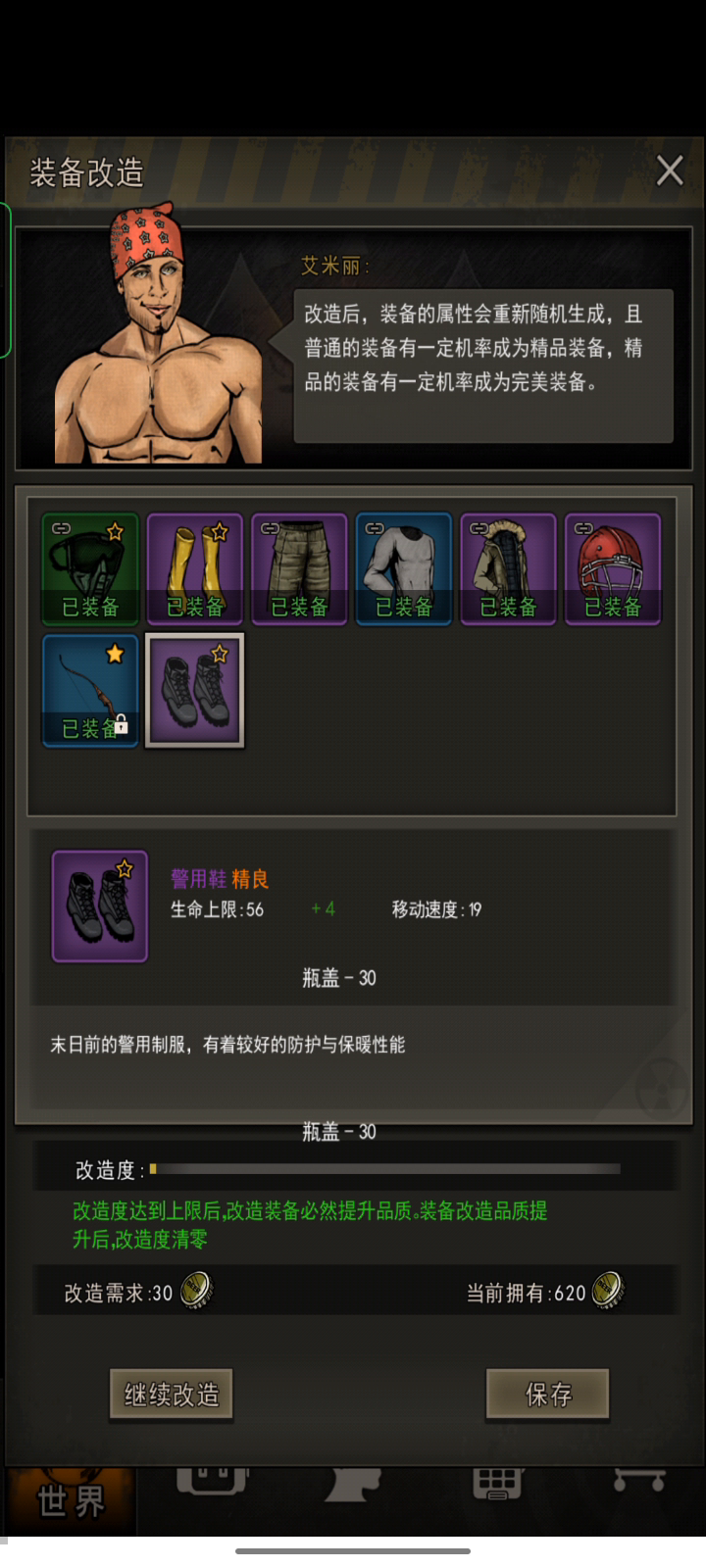Select the yellow rubber boots item
706x1568 pixels.
[x=194, y=568]
